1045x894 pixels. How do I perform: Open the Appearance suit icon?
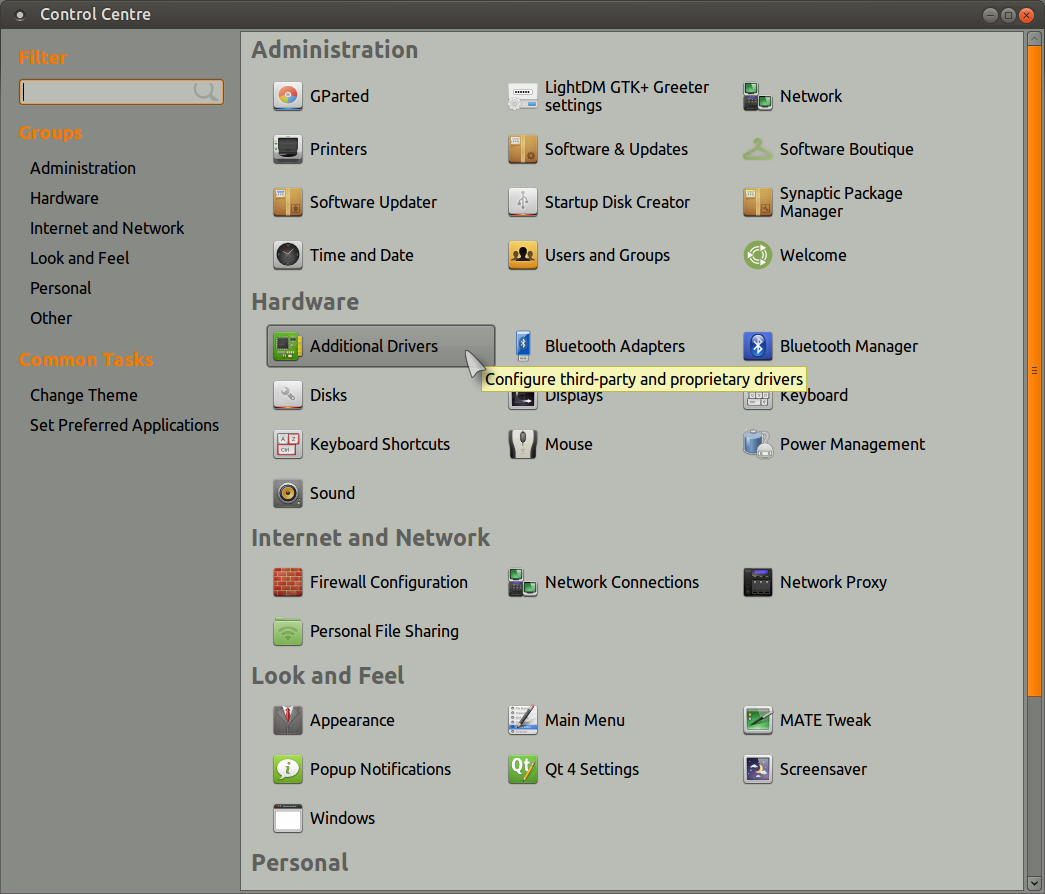tap(287, 720)
